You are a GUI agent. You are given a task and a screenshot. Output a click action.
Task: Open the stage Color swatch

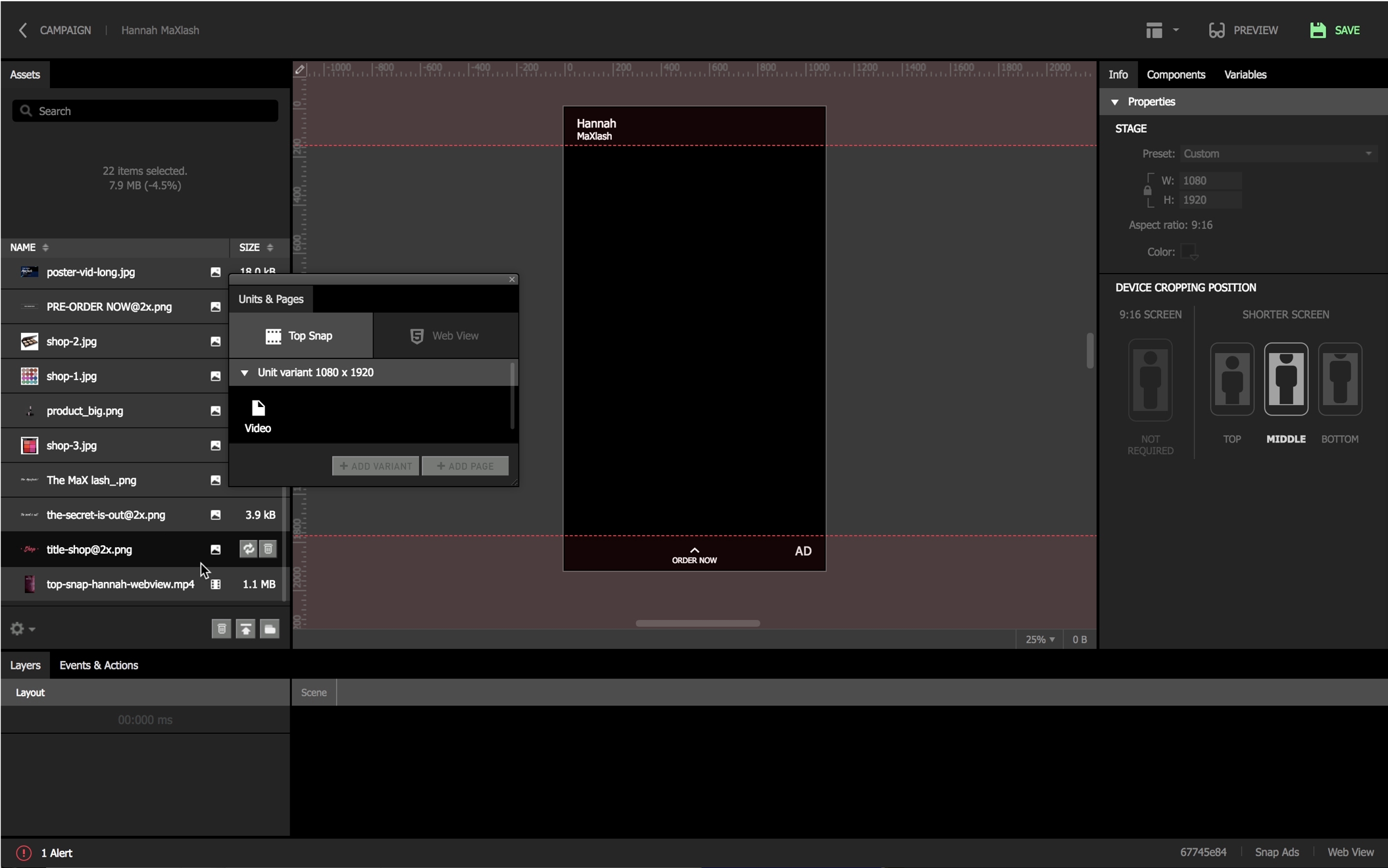(1189, 251)
